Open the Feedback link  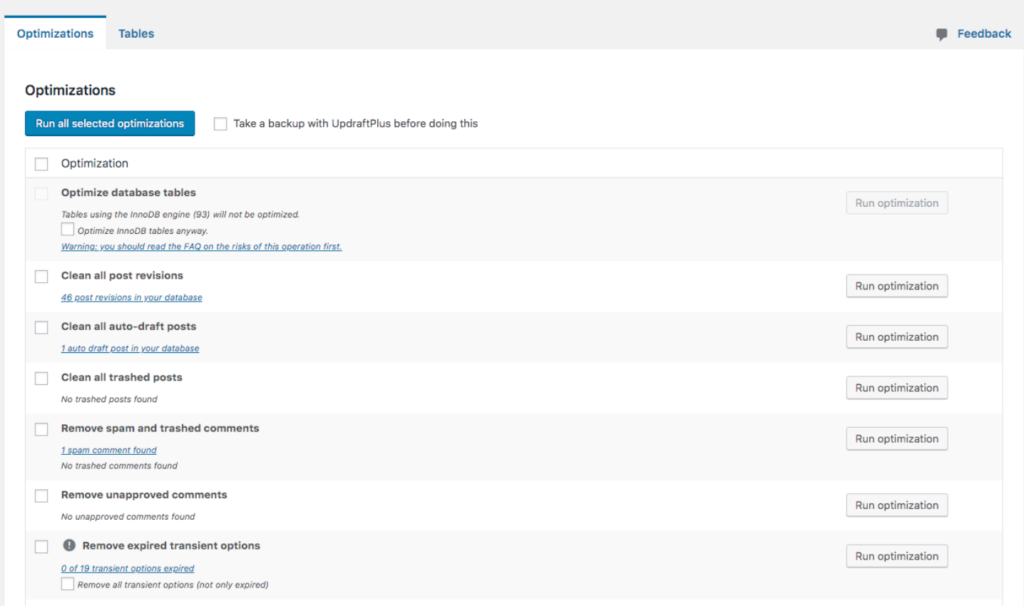(983, 34)
